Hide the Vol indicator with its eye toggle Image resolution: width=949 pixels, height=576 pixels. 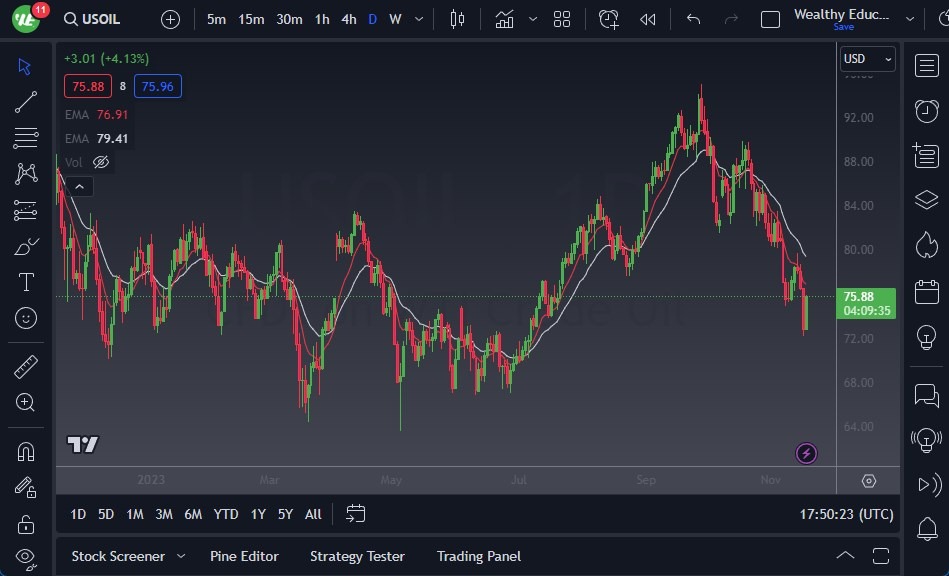100,162
